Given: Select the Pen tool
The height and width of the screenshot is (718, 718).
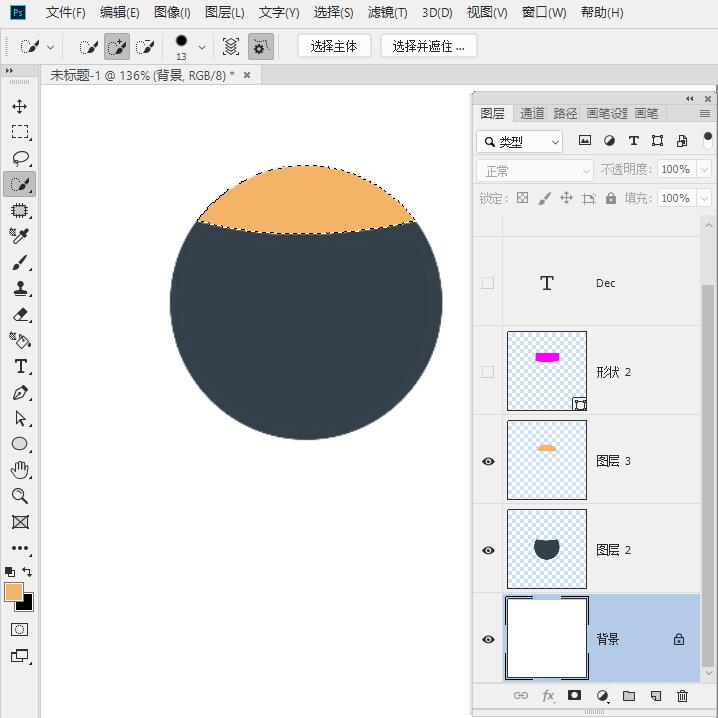Looking at the screenshot, I should pos(20,393).
